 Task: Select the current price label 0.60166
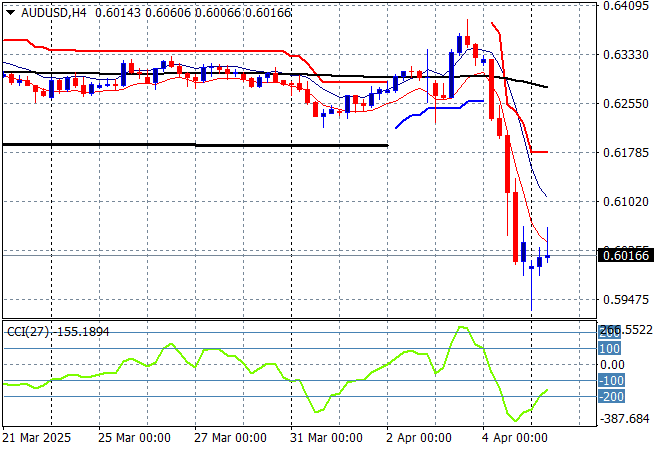[x=626, y=256]
